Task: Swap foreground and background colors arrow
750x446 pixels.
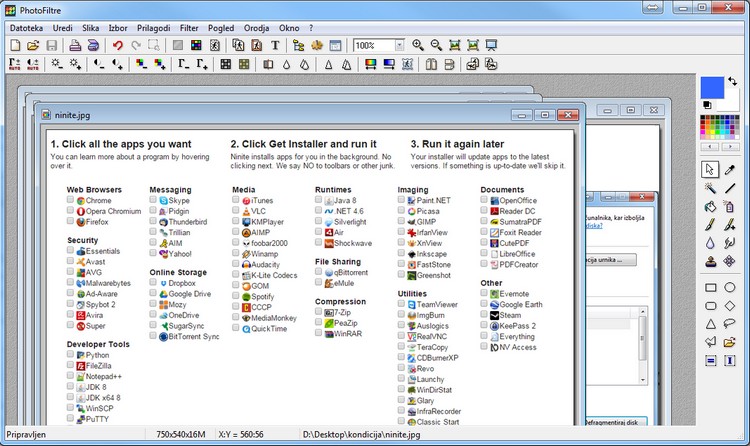Action: pos(732,81)
